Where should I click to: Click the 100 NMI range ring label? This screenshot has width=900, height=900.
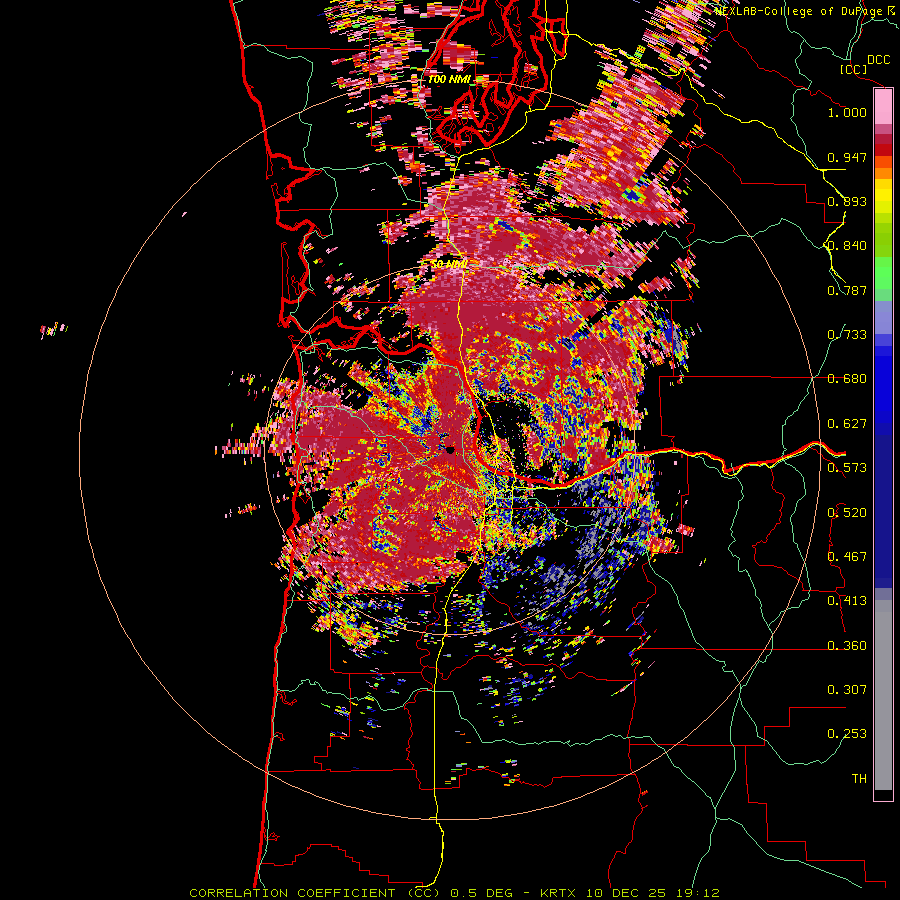(449, 79)
